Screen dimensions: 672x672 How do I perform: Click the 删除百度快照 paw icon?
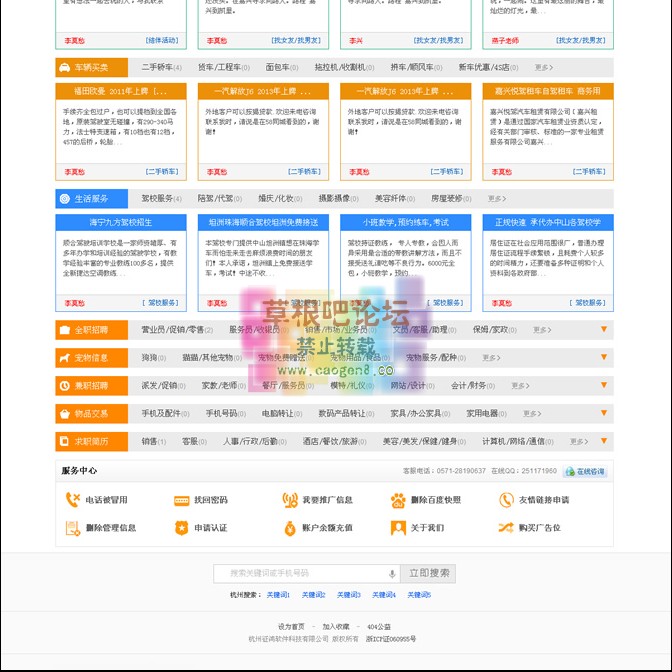[398, 500]
